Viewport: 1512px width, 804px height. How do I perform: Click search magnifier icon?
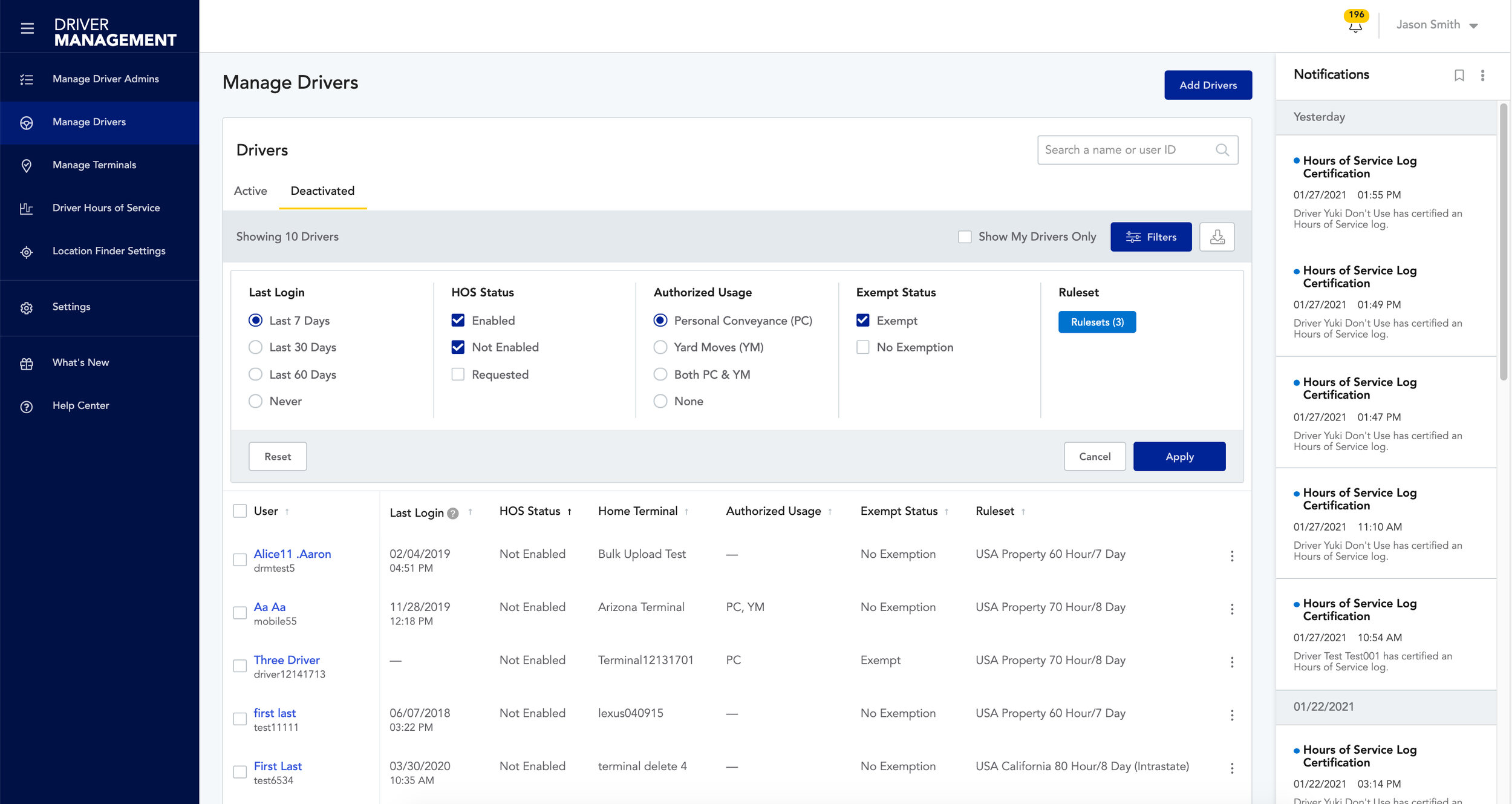click(1222, 150)
